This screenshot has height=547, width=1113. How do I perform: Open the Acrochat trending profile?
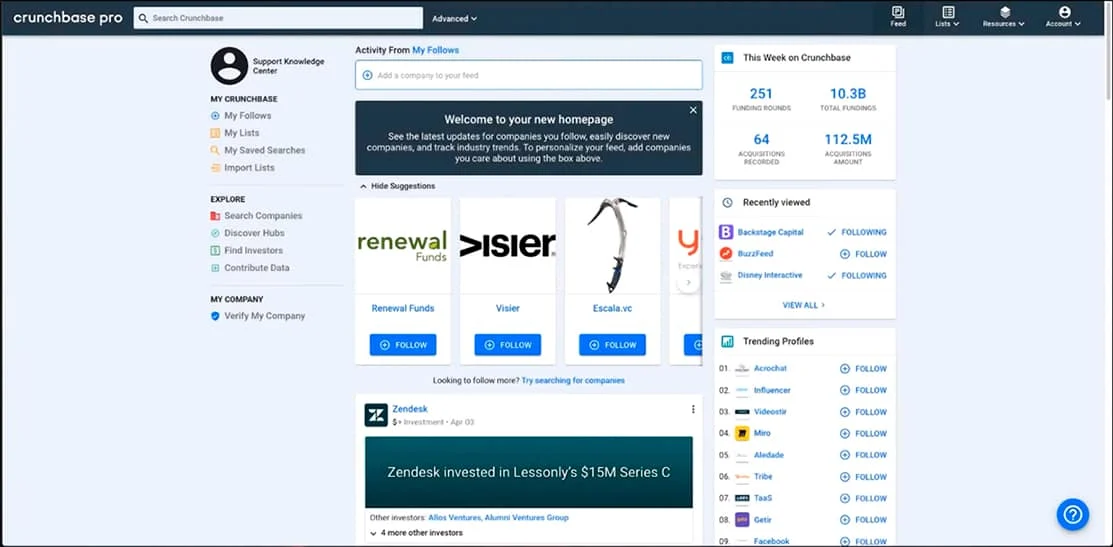point(769,368)
